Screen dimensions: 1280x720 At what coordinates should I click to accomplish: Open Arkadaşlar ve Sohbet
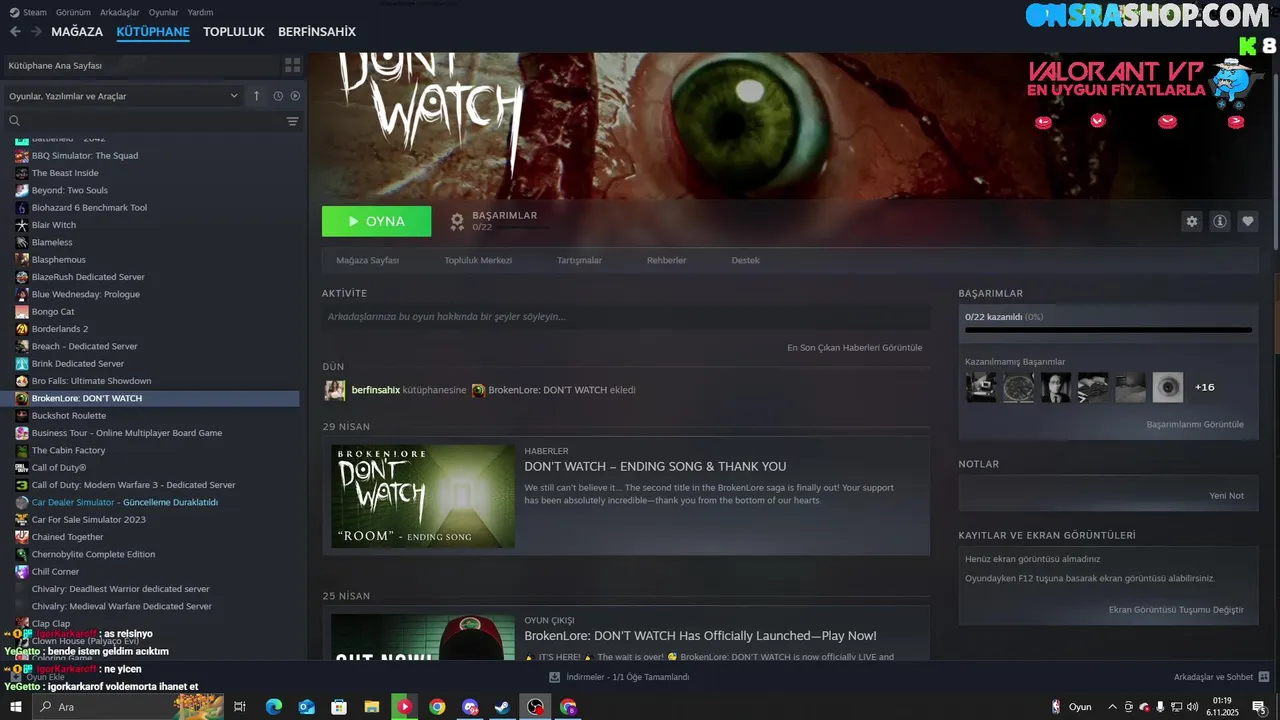click(x=1222, y=677)
